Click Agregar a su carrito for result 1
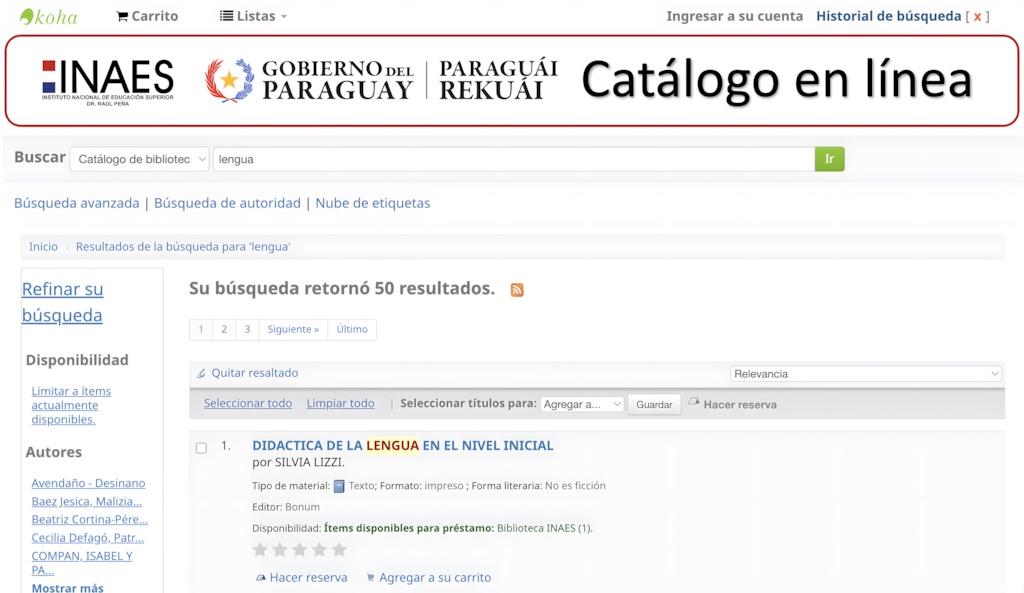 pyautogui.click(x=428, y=577)
